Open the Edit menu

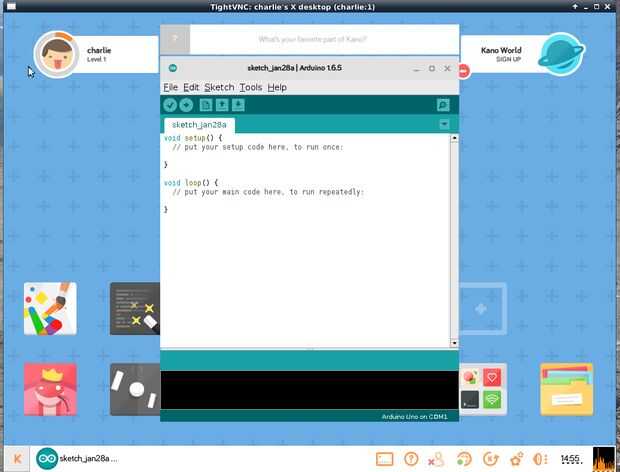tap(191, 87)
